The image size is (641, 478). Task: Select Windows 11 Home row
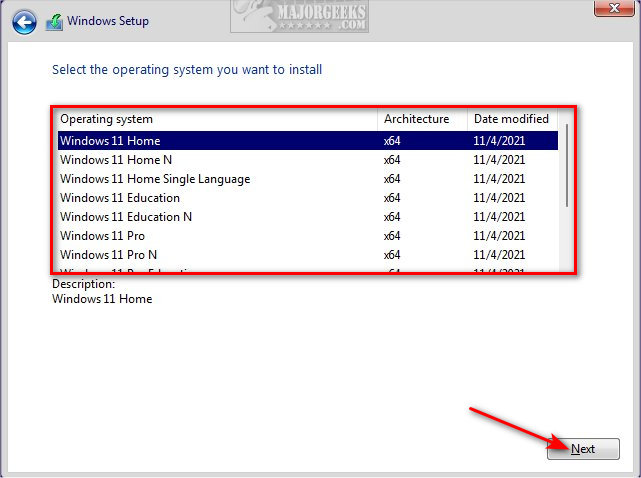(x=308, y=141)
